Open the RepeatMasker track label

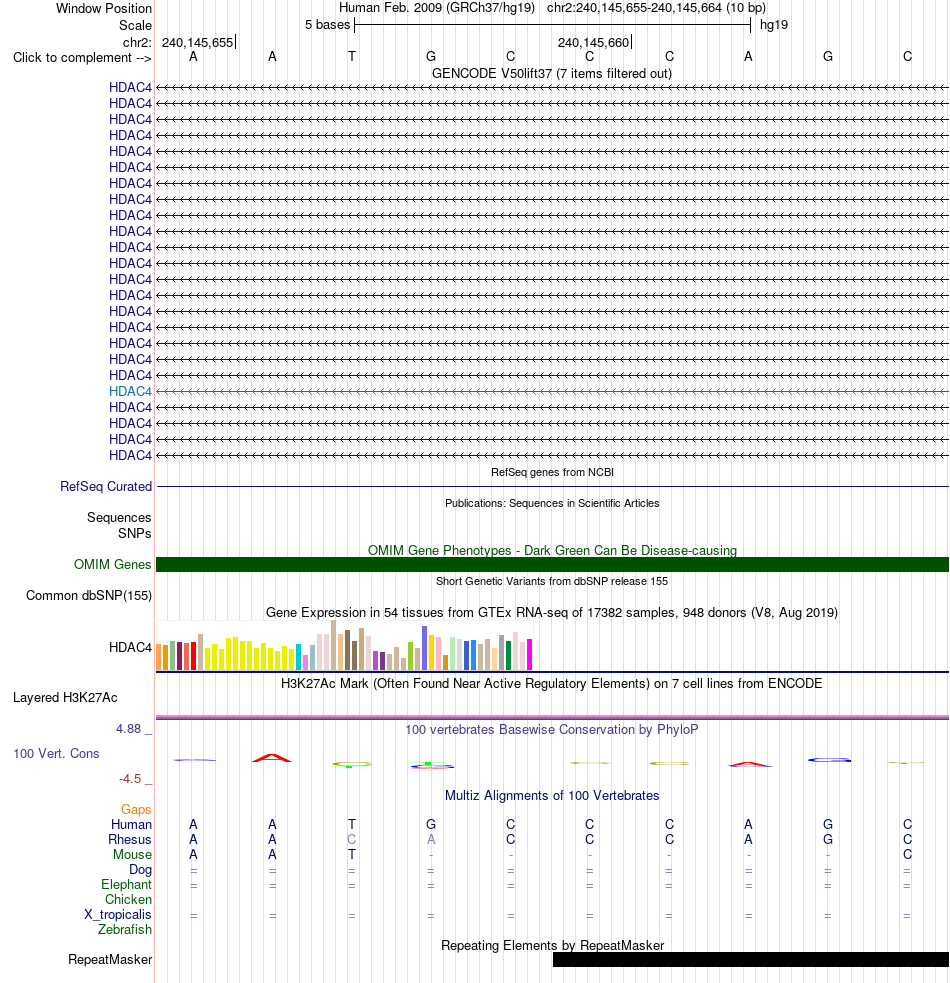pos(110,960)
